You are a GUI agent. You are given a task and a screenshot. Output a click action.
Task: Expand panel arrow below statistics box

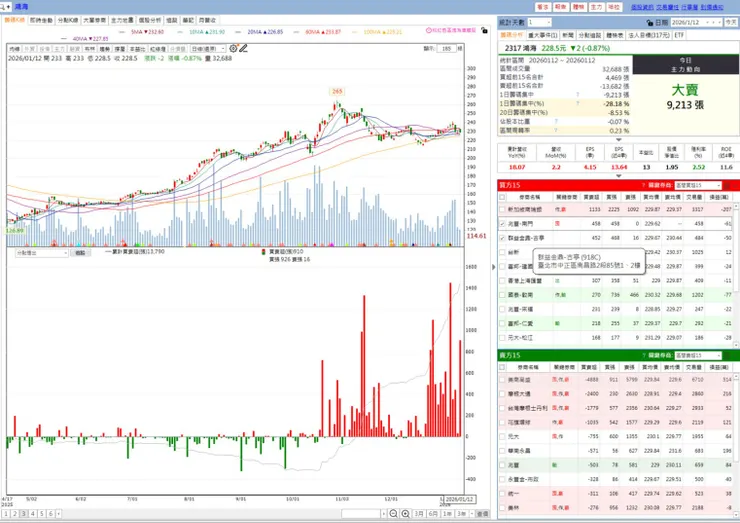coord(618,139)
